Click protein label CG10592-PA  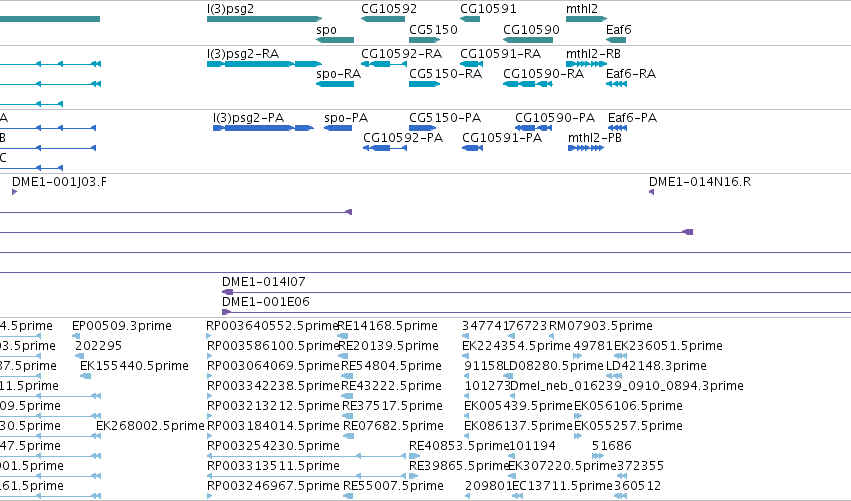click(403, 138)
